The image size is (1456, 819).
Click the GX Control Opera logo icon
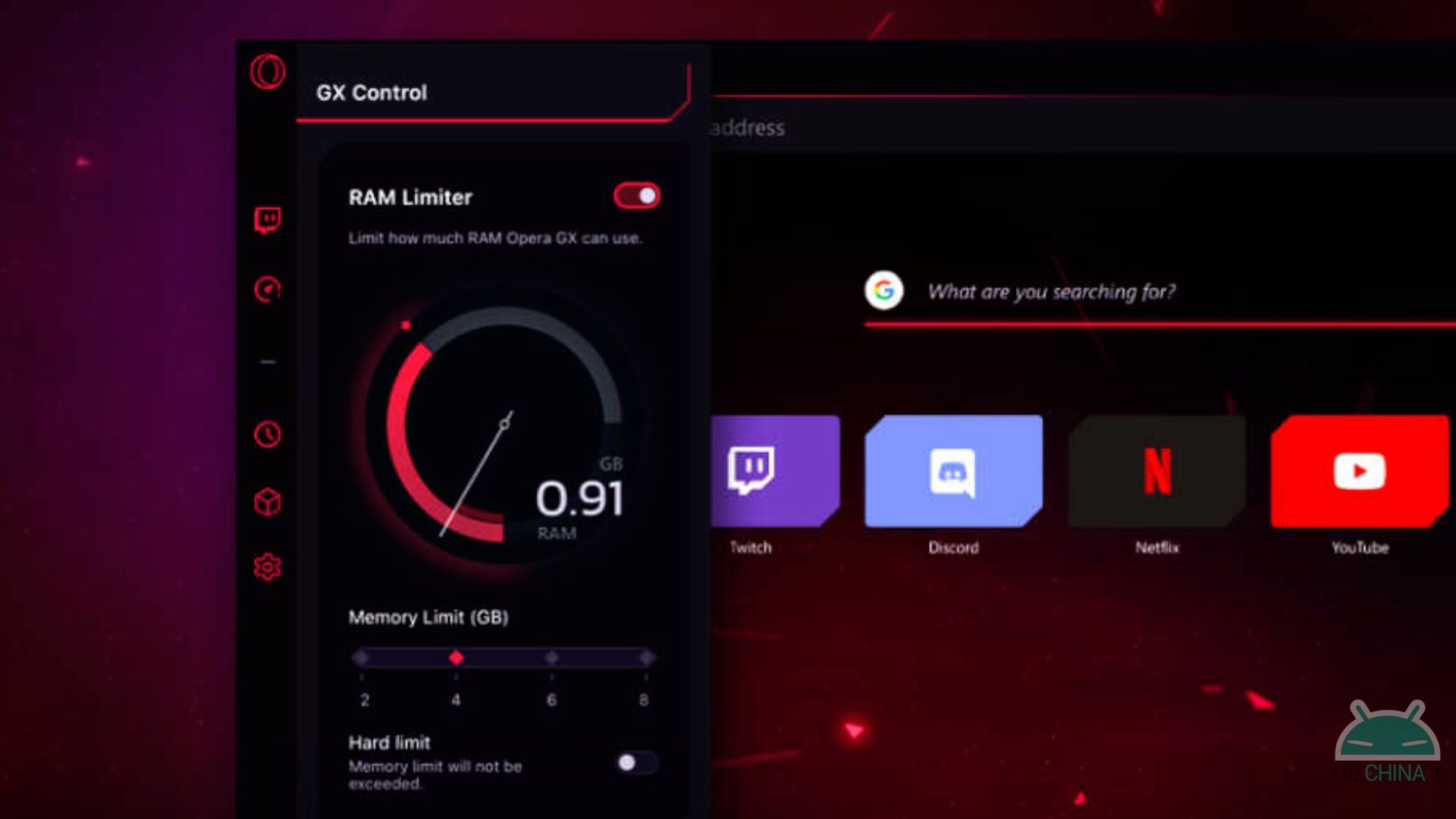tap(266, 72)
